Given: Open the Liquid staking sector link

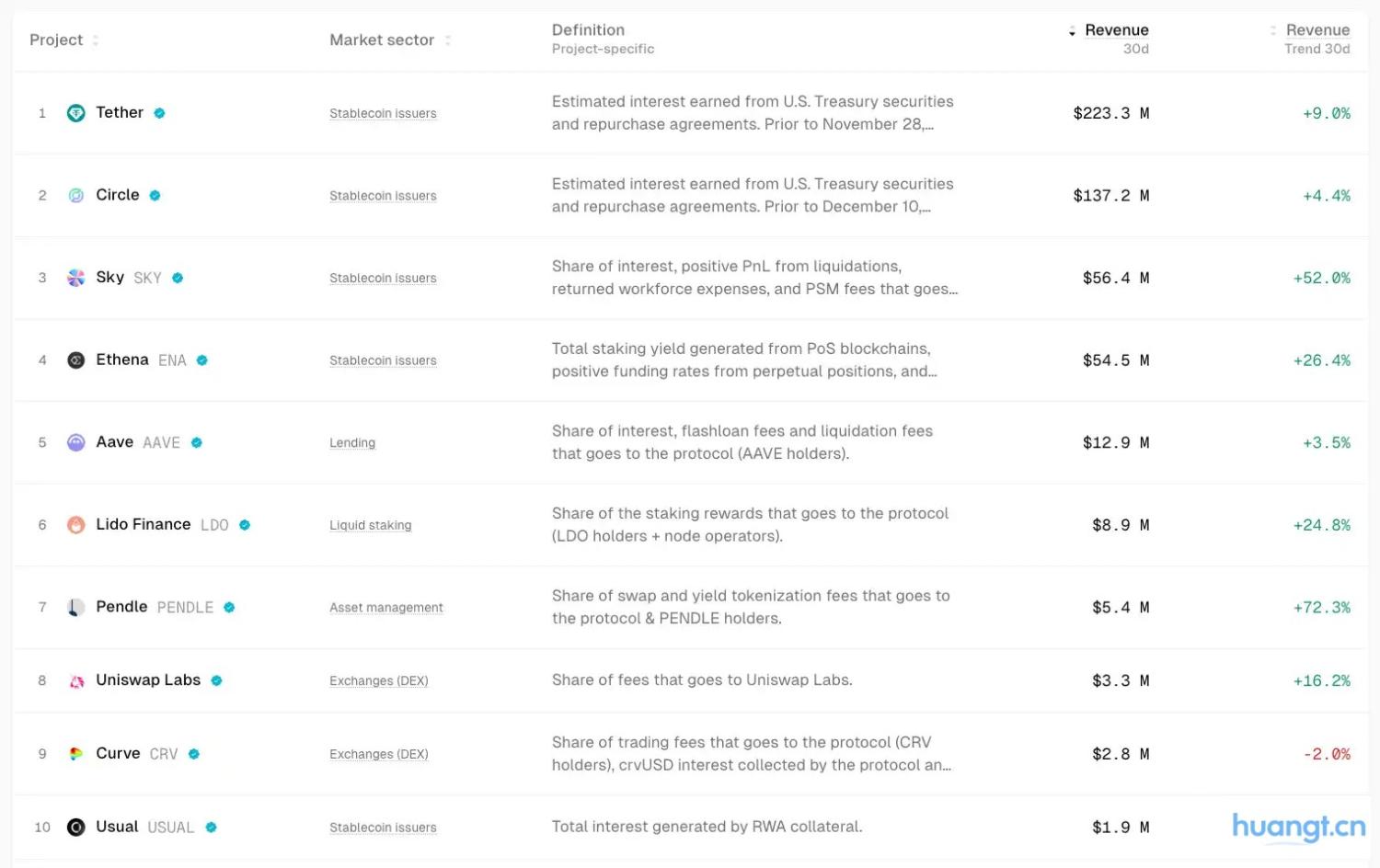Looking at the screenshot, I should [370, 525].
